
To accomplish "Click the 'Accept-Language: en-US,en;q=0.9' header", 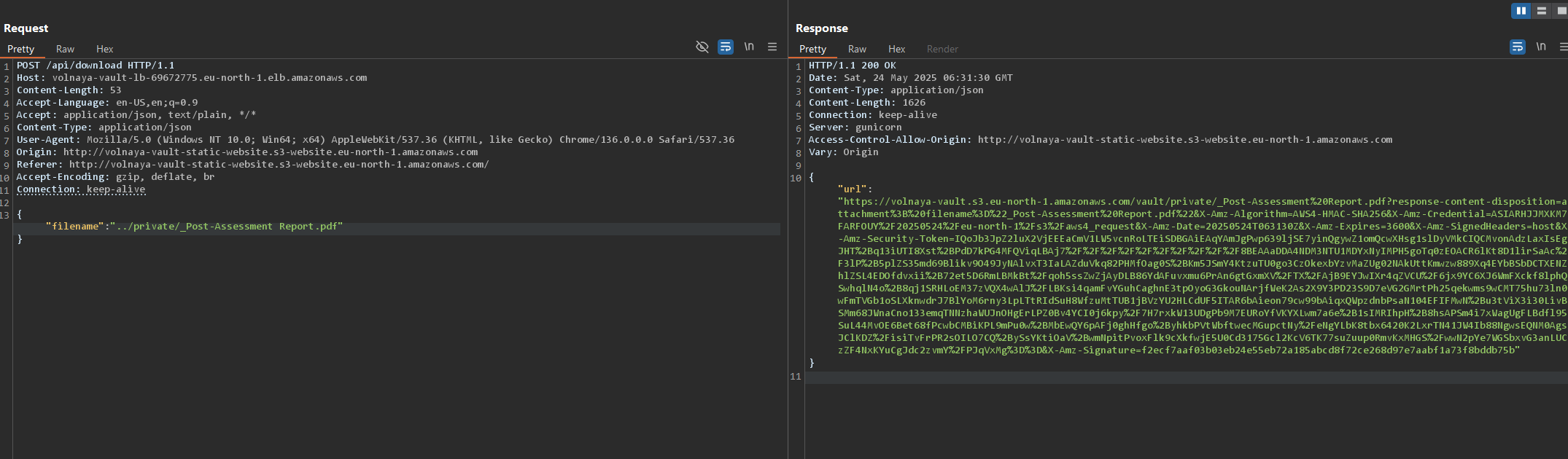I will 107,103.
